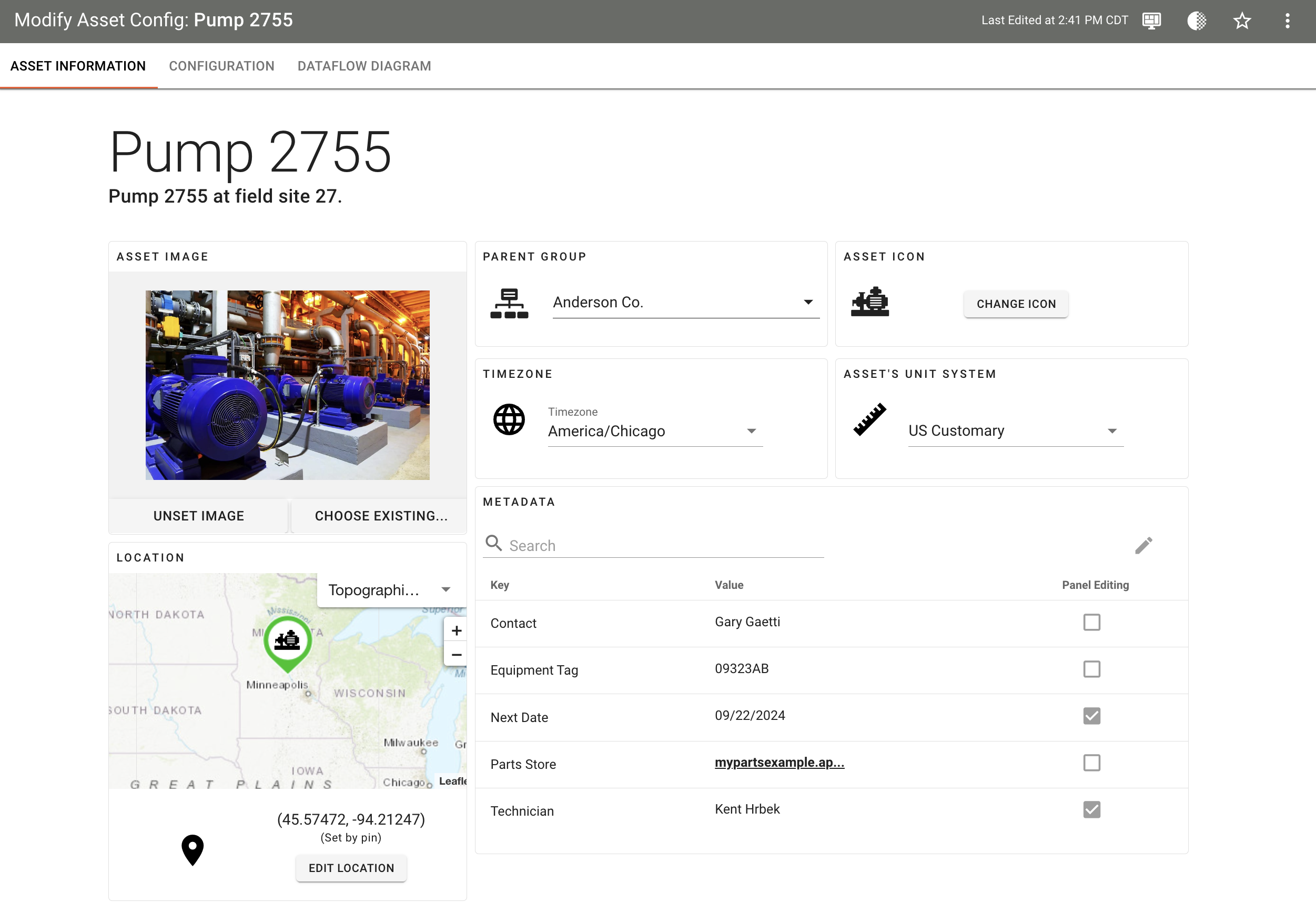1316x922 pixels.
Task: Click the CHANGE ICON button
Action: 1015,303
